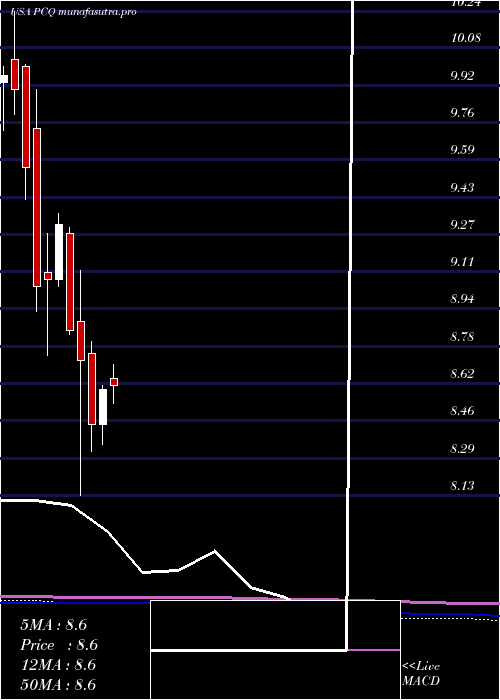
Task: Click the 9.11 price axis label
Action: (462, 261)
